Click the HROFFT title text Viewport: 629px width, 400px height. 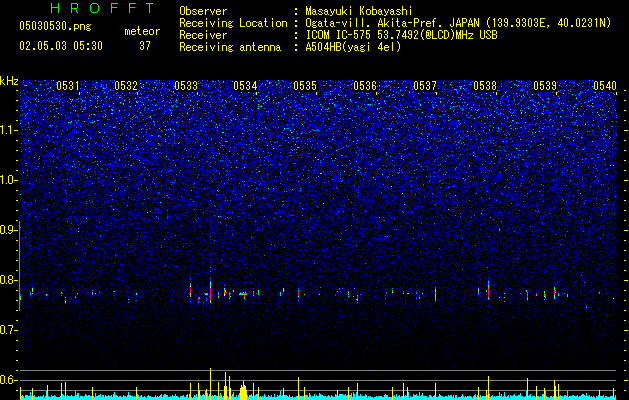coord(102,8)
